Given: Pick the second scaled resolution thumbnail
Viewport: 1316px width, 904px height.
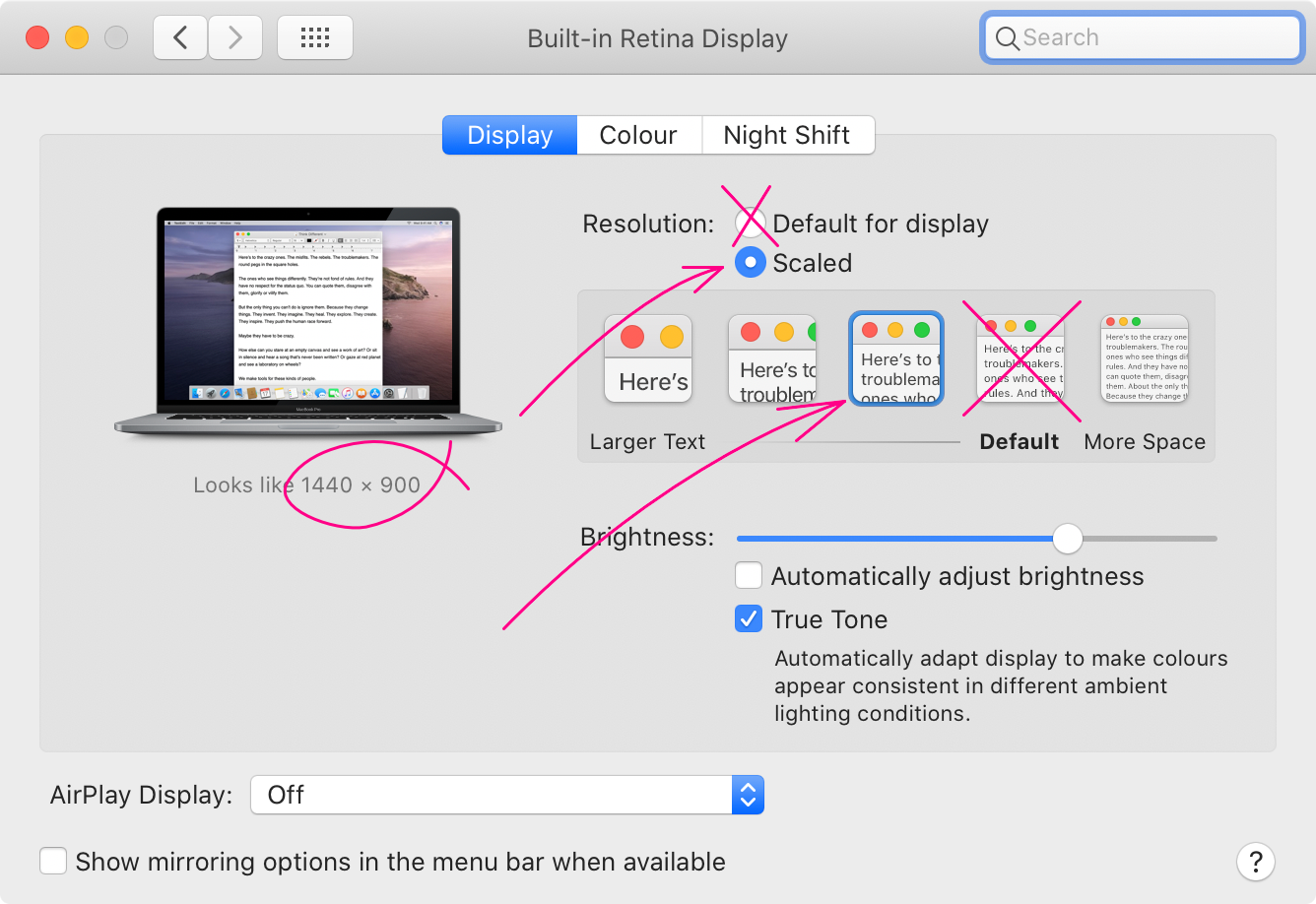Looking at the screenshot, I should [772, 359].
